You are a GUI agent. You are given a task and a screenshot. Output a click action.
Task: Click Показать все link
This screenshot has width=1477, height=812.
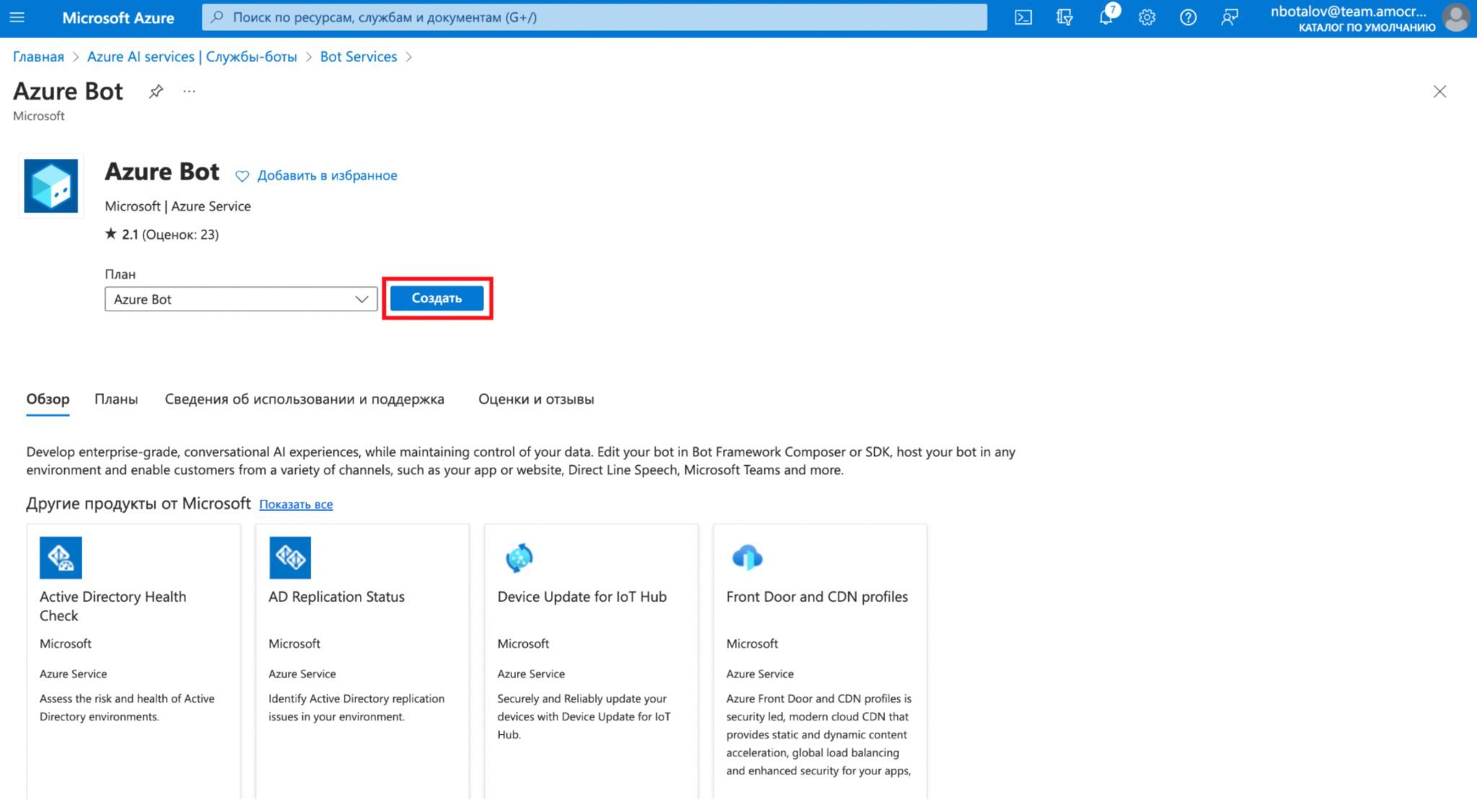click(x=296, y=504)
